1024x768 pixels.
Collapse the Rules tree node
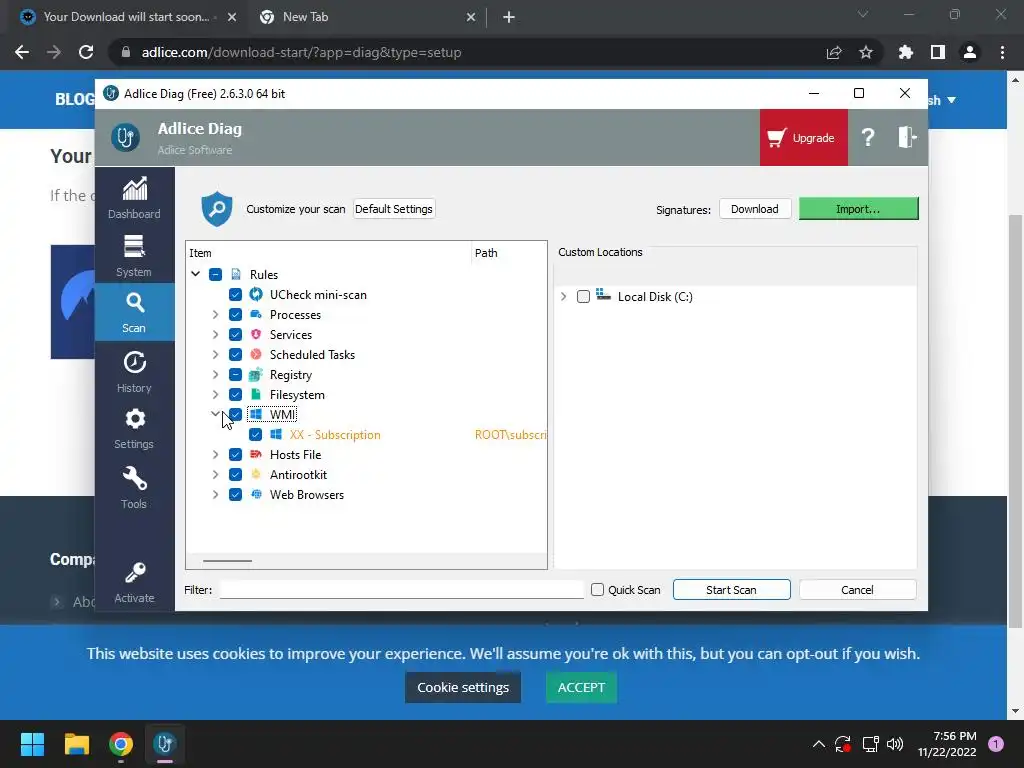(x=195, y=274)
